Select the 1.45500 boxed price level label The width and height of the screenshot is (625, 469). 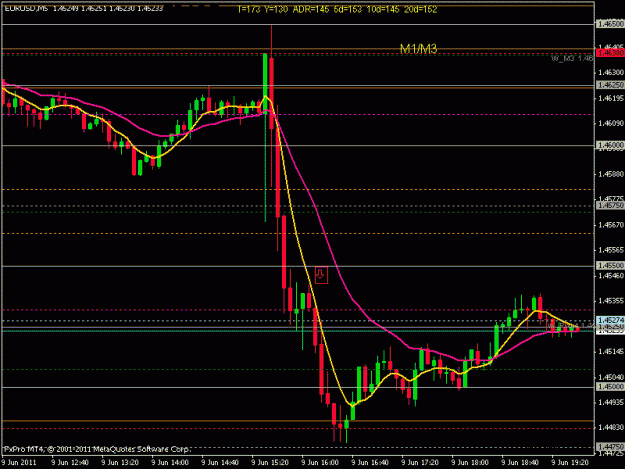[x=610, y=265]
